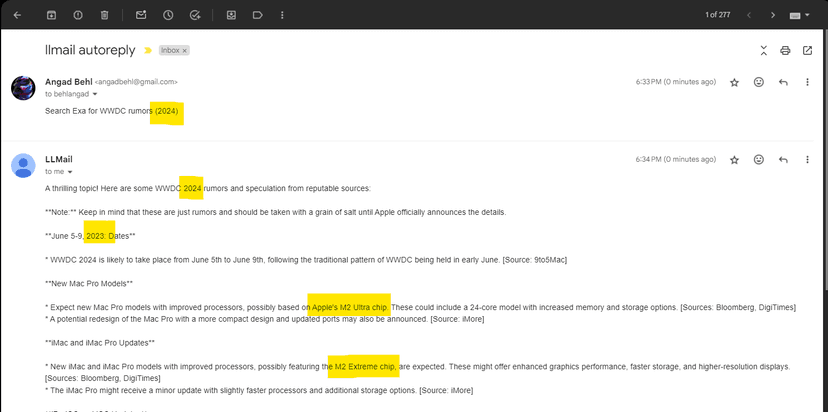The width and height of the screenshot is (828, 412).
Task: Add the email to Tasks
Action: 195,15
